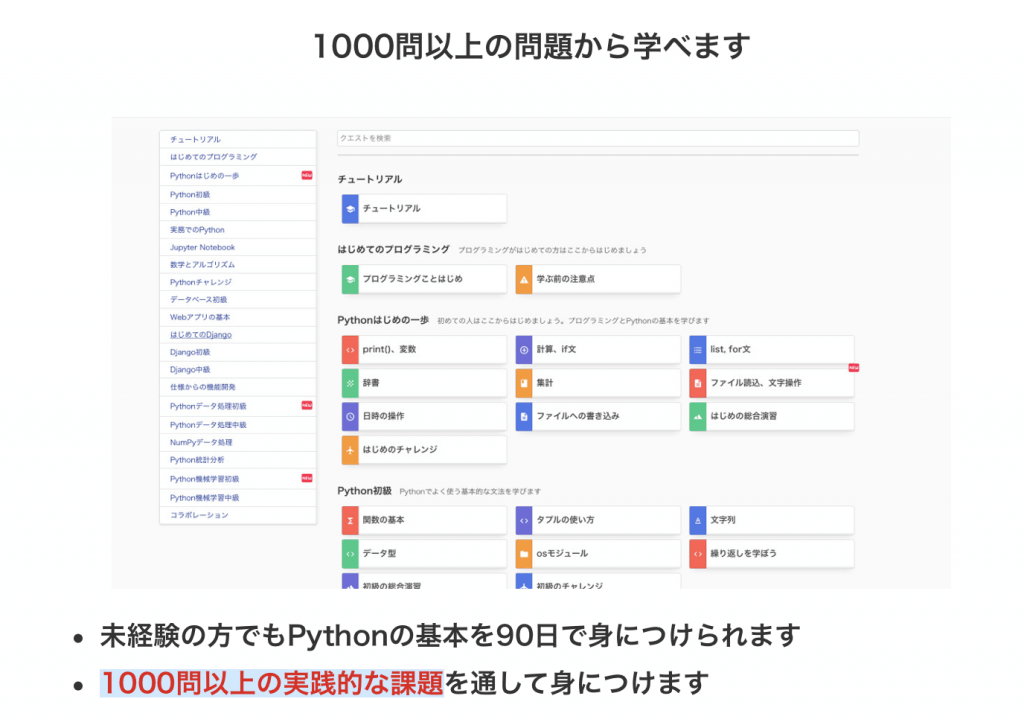Select Python中級 in the sidebar
The width and height of the screenshot is (1024, 725).
pos(190,212)
